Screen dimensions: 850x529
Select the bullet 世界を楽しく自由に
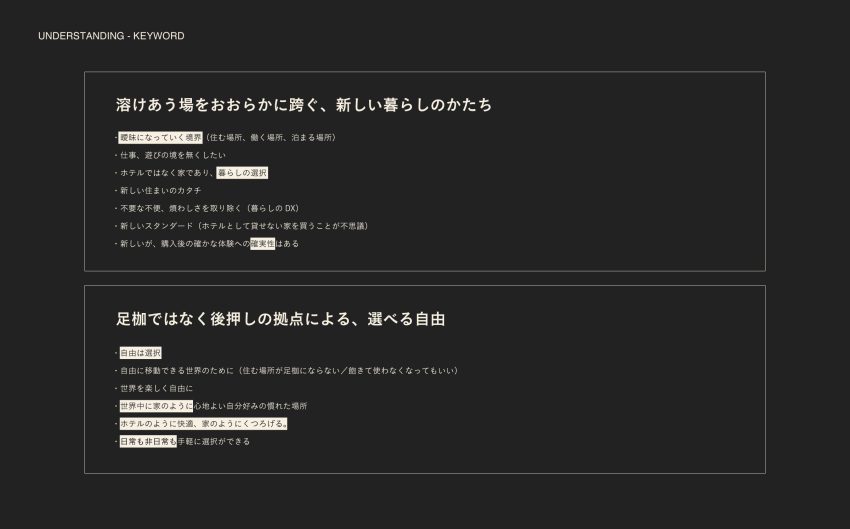155,389
